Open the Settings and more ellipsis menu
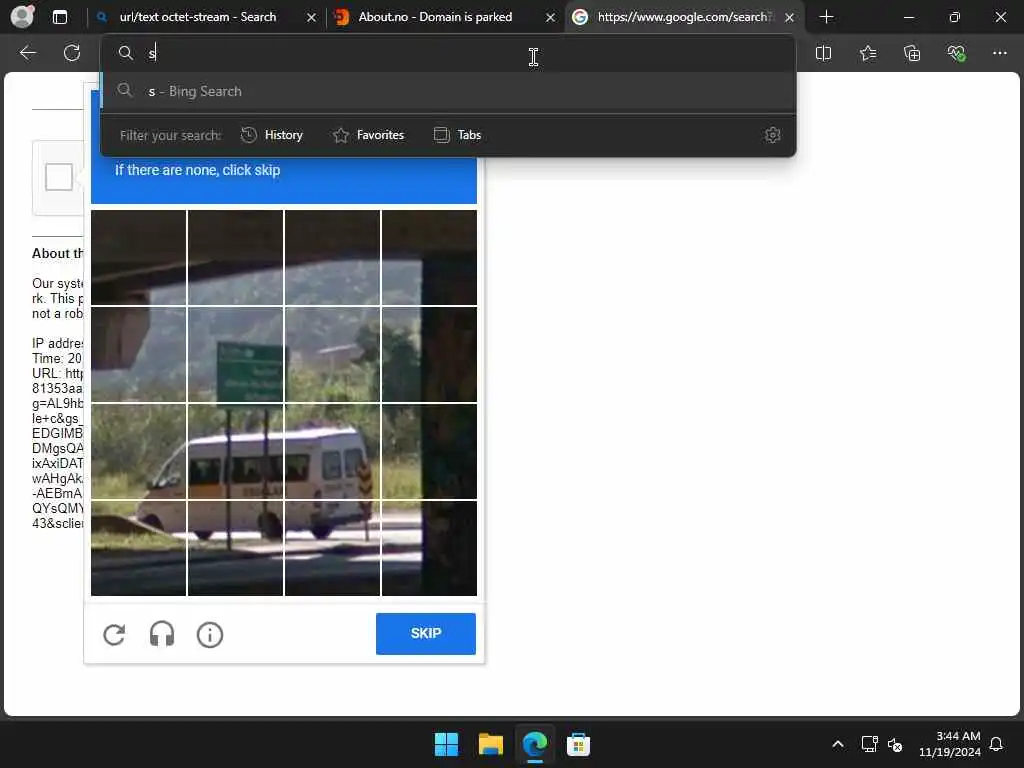The image size is (1024, 768). pos(1000,53)
